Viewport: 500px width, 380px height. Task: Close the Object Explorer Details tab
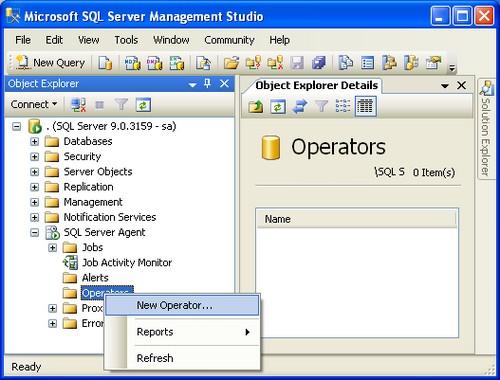point(461,85)
